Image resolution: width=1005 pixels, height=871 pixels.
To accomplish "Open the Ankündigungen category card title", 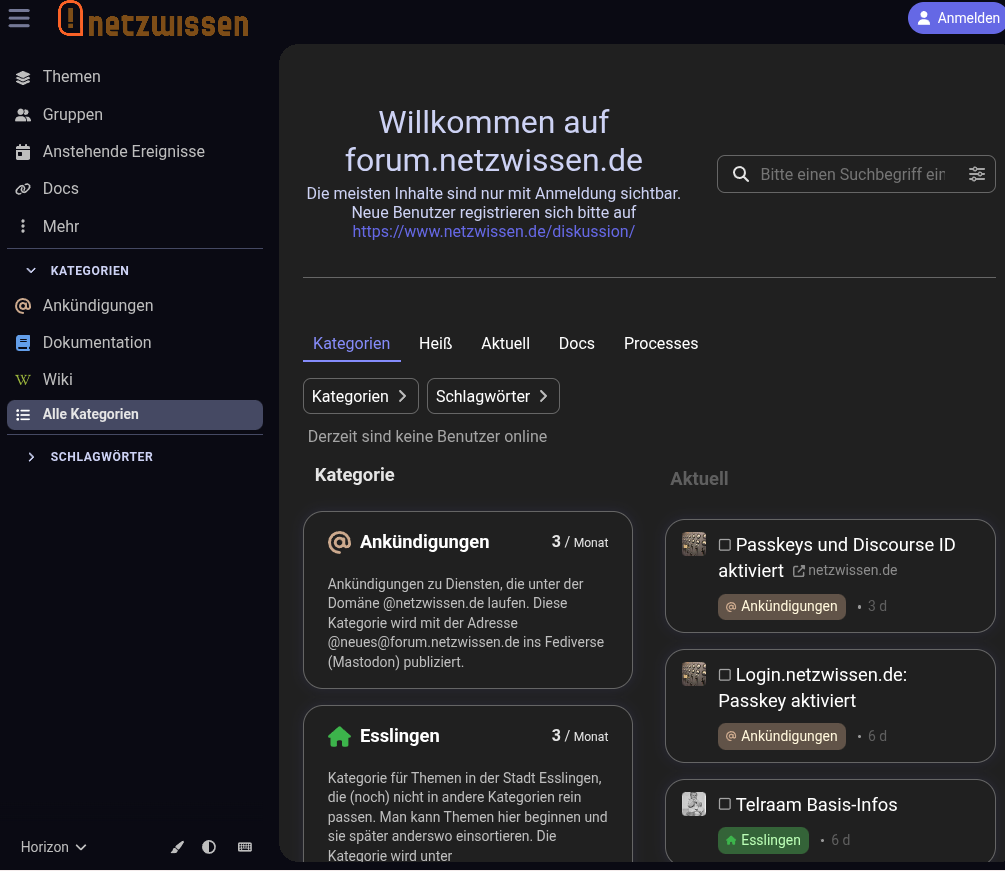I will point(424,542).
